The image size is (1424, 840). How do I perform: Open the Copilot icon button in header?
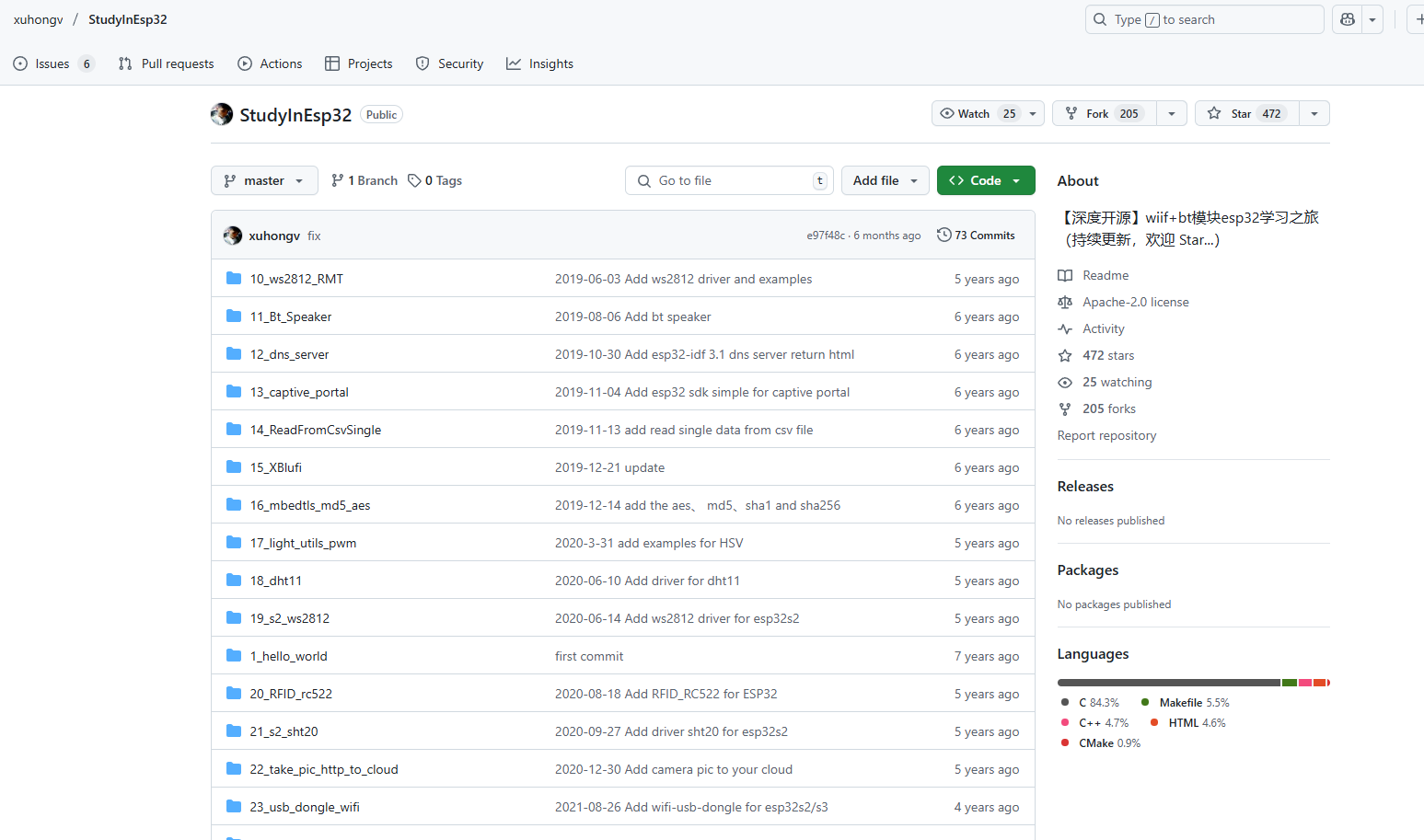click(1348, 19)
